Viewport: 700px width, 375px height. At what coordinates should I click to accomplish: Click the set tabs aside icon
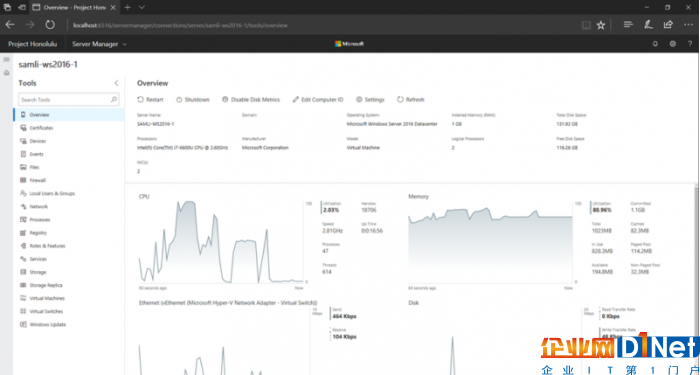(21, 8)
